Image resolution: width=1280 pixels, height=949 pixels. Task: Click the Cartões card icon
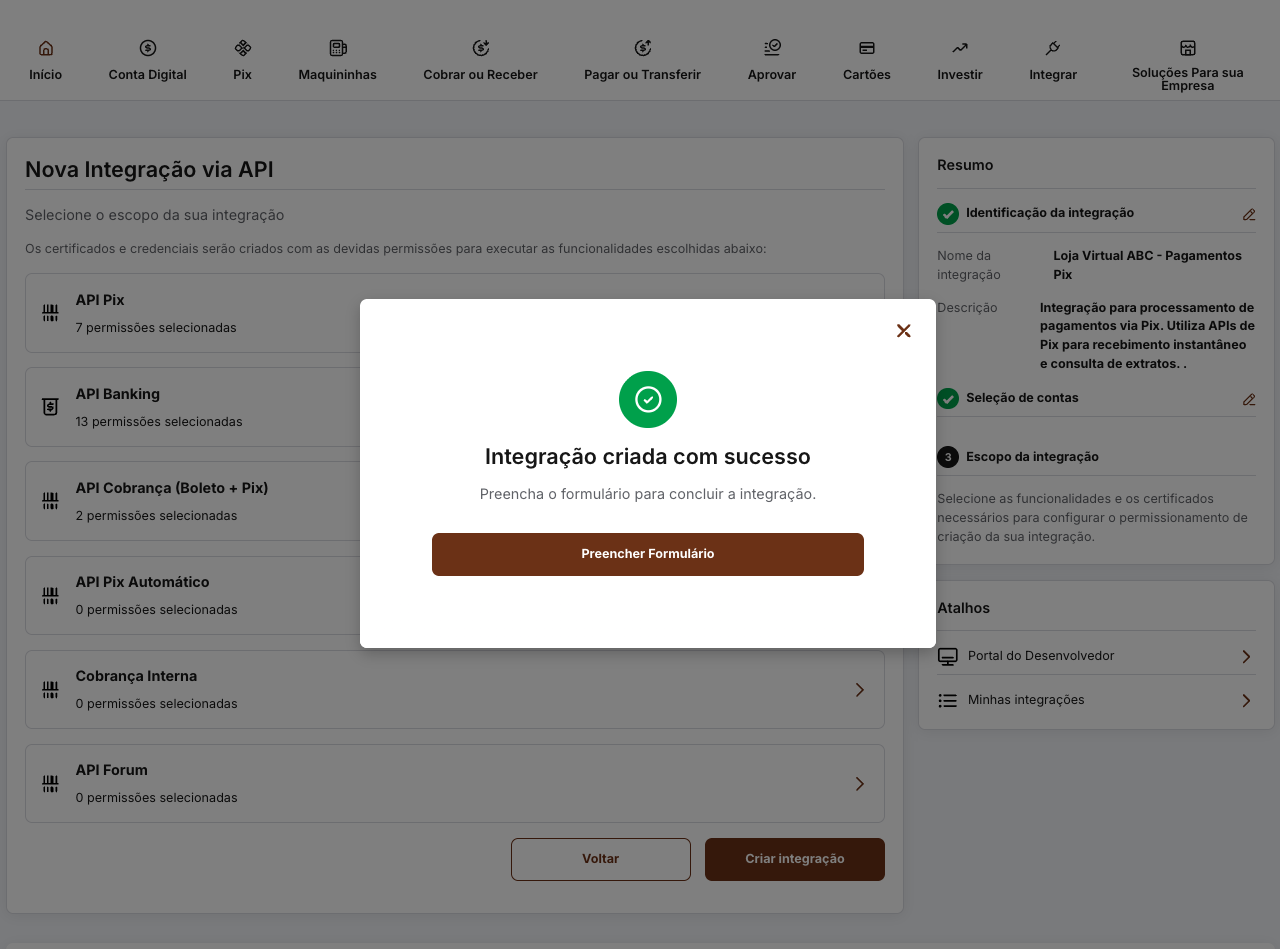pos(867,48)
